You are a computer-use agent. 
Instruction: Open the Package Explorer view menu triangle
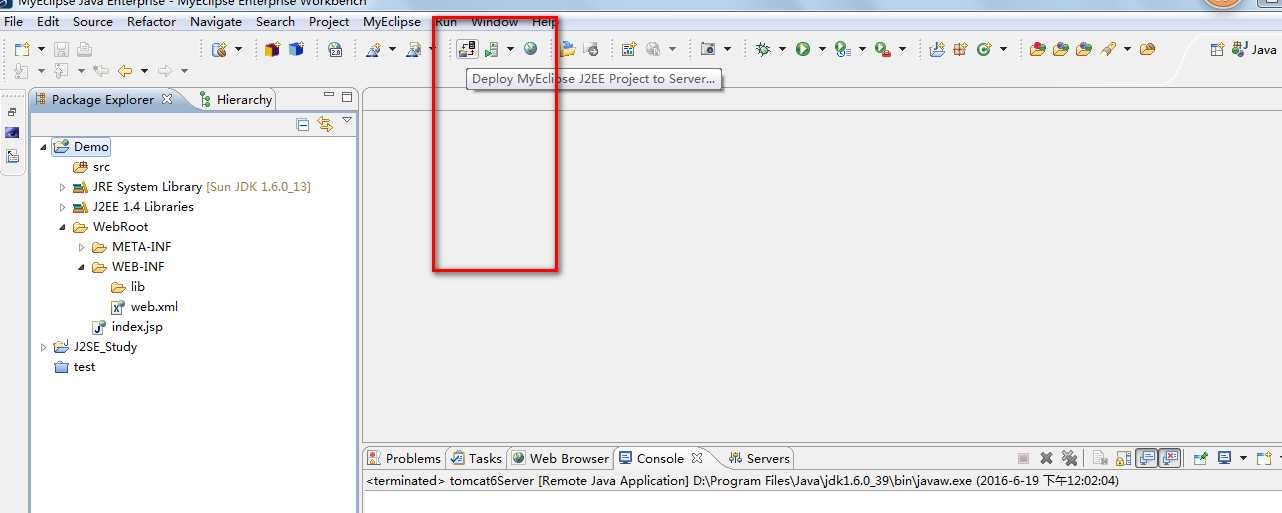pos(347,120)
